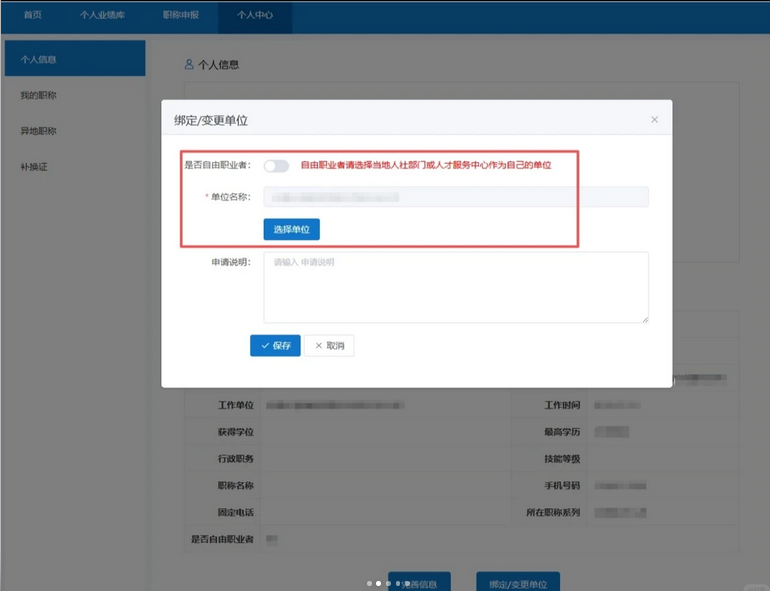Click the 完善信息 button at the bottom

click(x=424, y=583)
